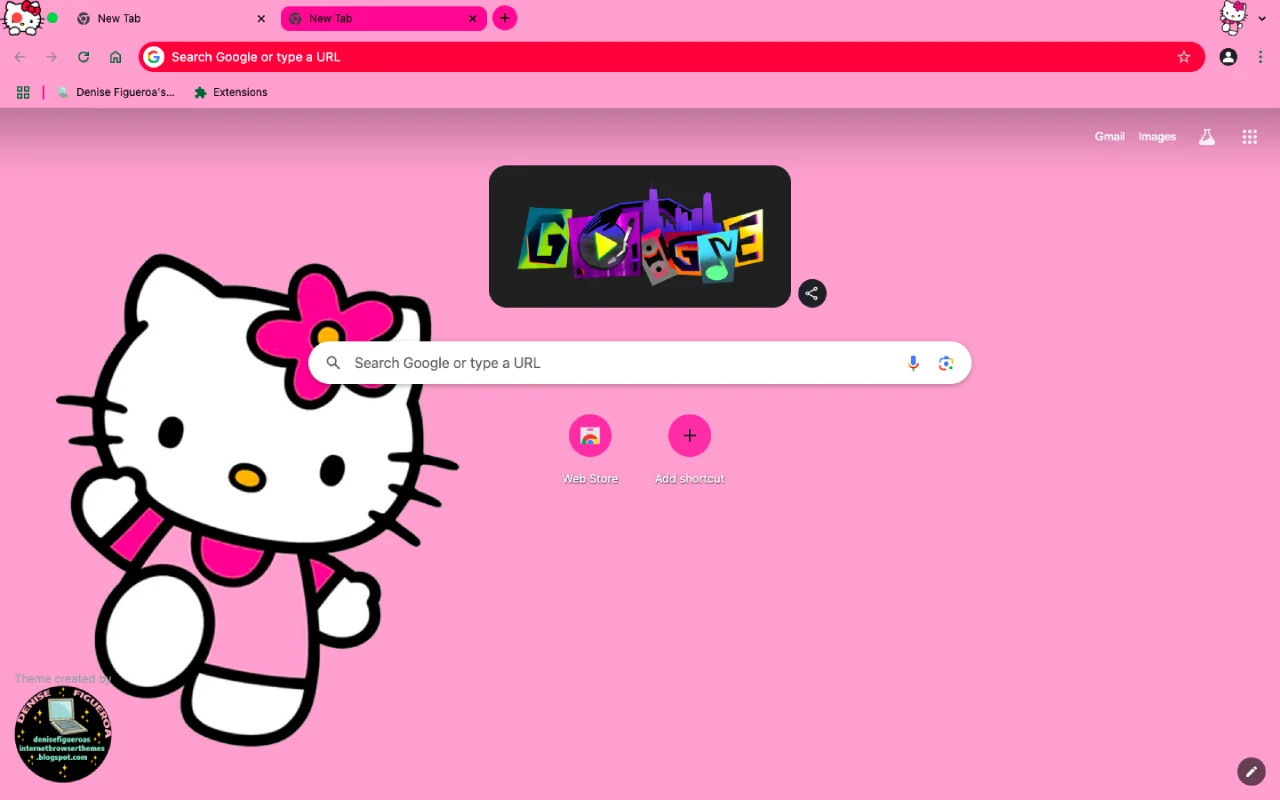The width and height of the screenshot is (1280, 800).
Task: Open Denise Figueroa's bookmark
Action: tap(116, 92)
